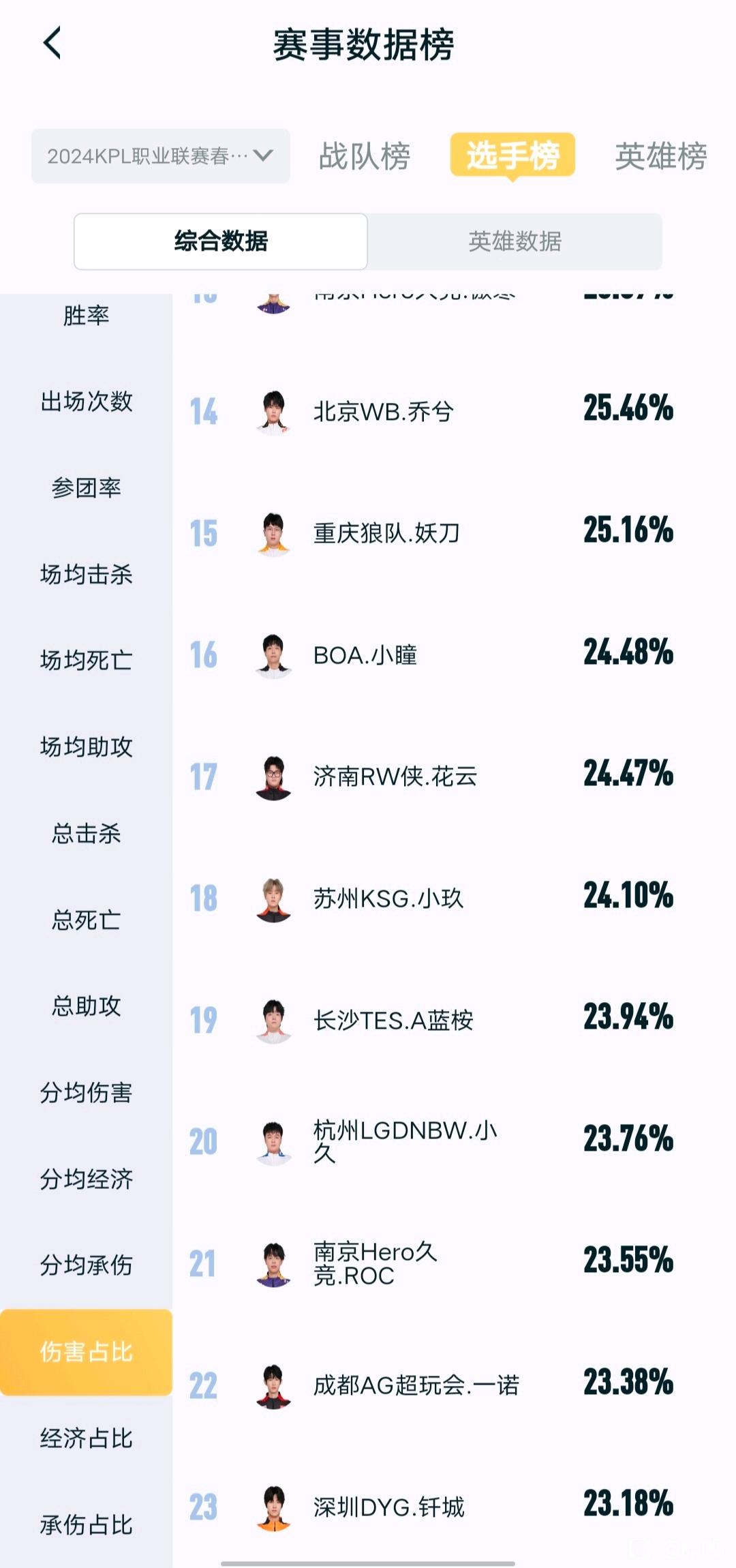Select 场均击杀 in the sidebar
Screen dimensions: 736x1568
click(x=86, y=574)
